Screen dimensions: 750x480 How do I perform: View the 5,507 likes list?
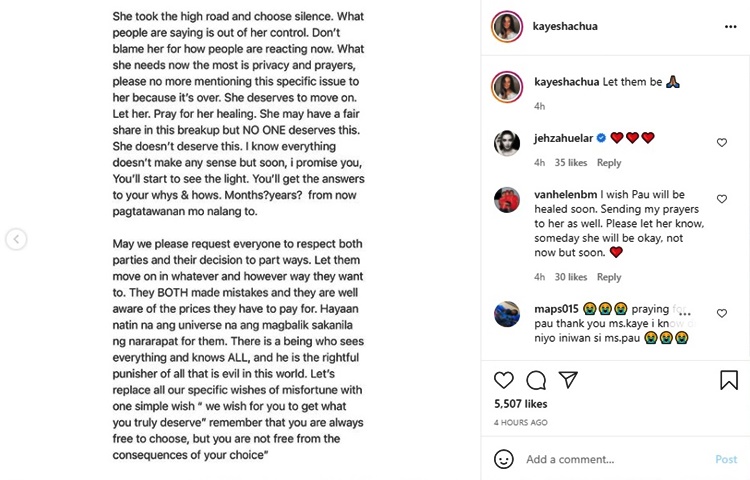coord(521,404)
